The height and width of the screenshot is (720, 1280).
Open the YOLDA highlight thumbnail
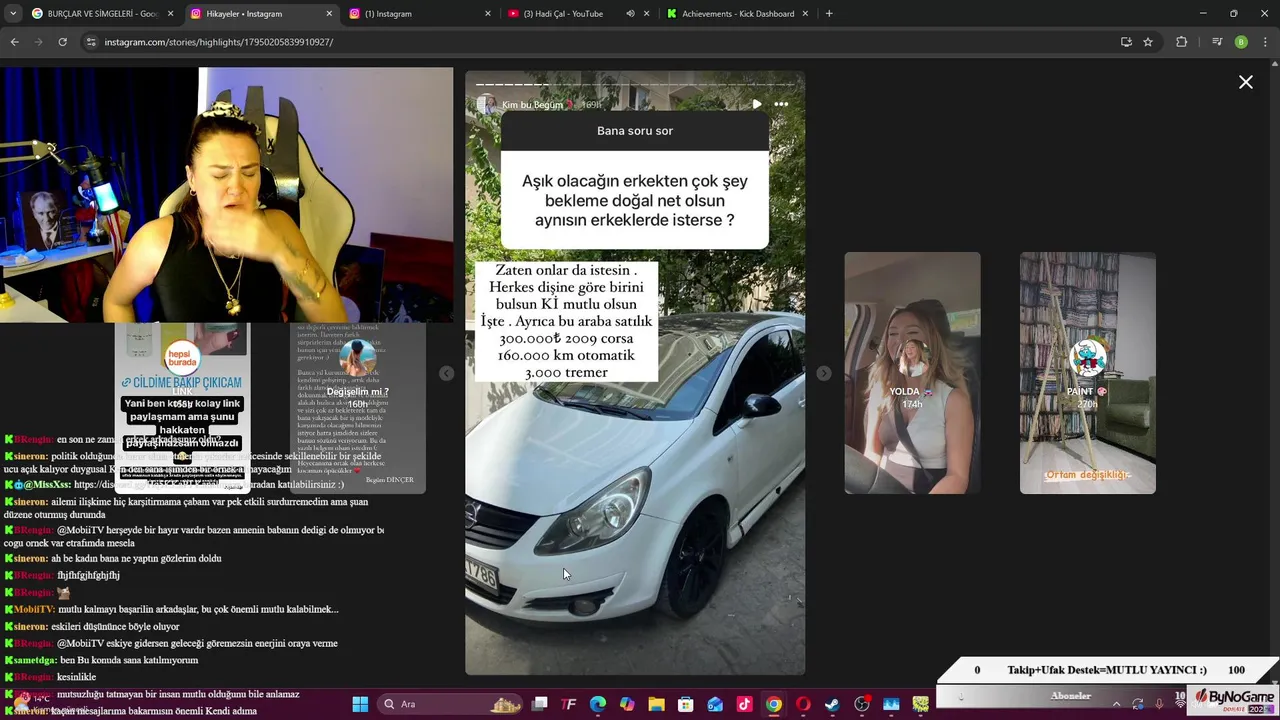912,373
